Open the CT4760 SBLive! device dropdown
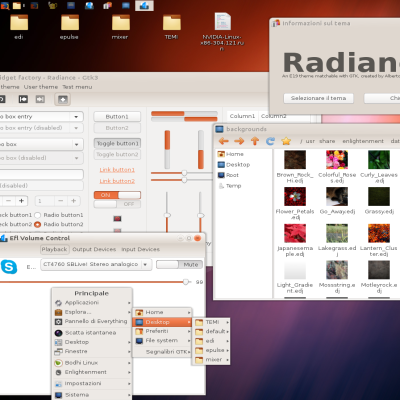The height and width of the screenshot is (400, 400). click(x=96, y=264)
